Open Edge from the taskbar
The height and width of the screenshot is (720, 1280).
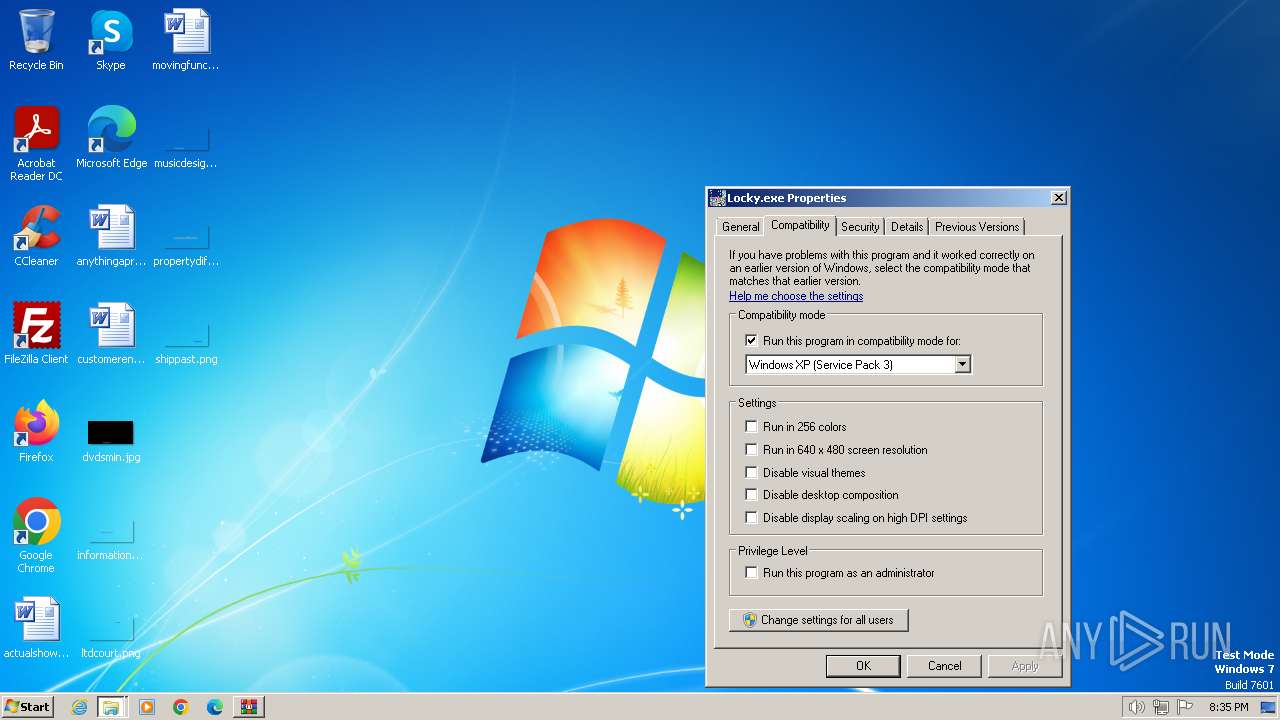pos(215,707)
